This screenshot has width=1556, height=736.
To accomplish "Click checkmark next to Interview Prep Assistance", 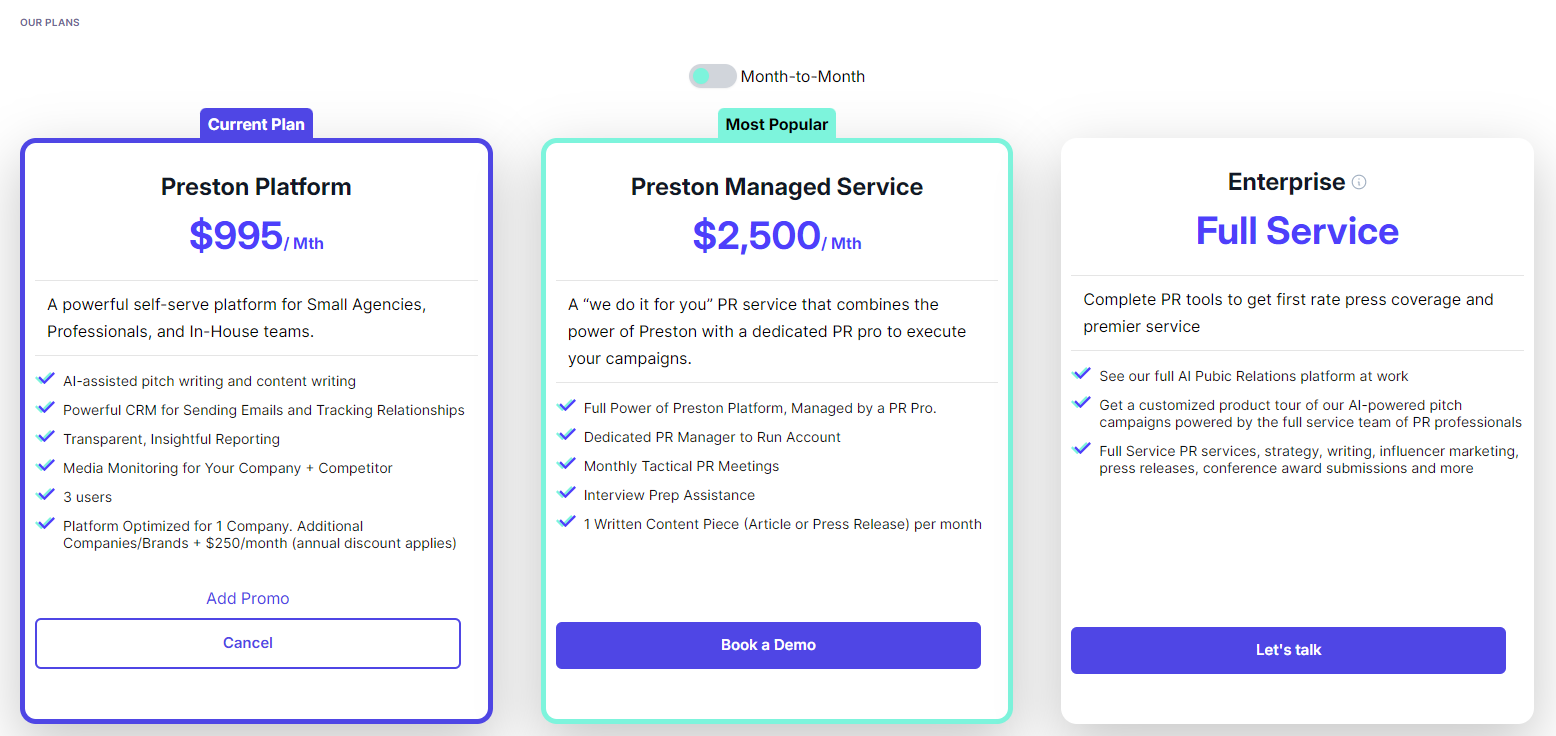I will coord(566,493).
